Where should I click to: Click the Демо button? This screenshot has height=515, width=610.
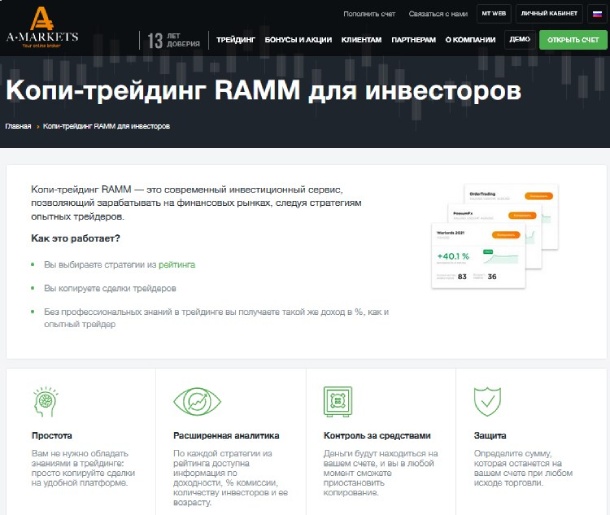tap(520, 40)
